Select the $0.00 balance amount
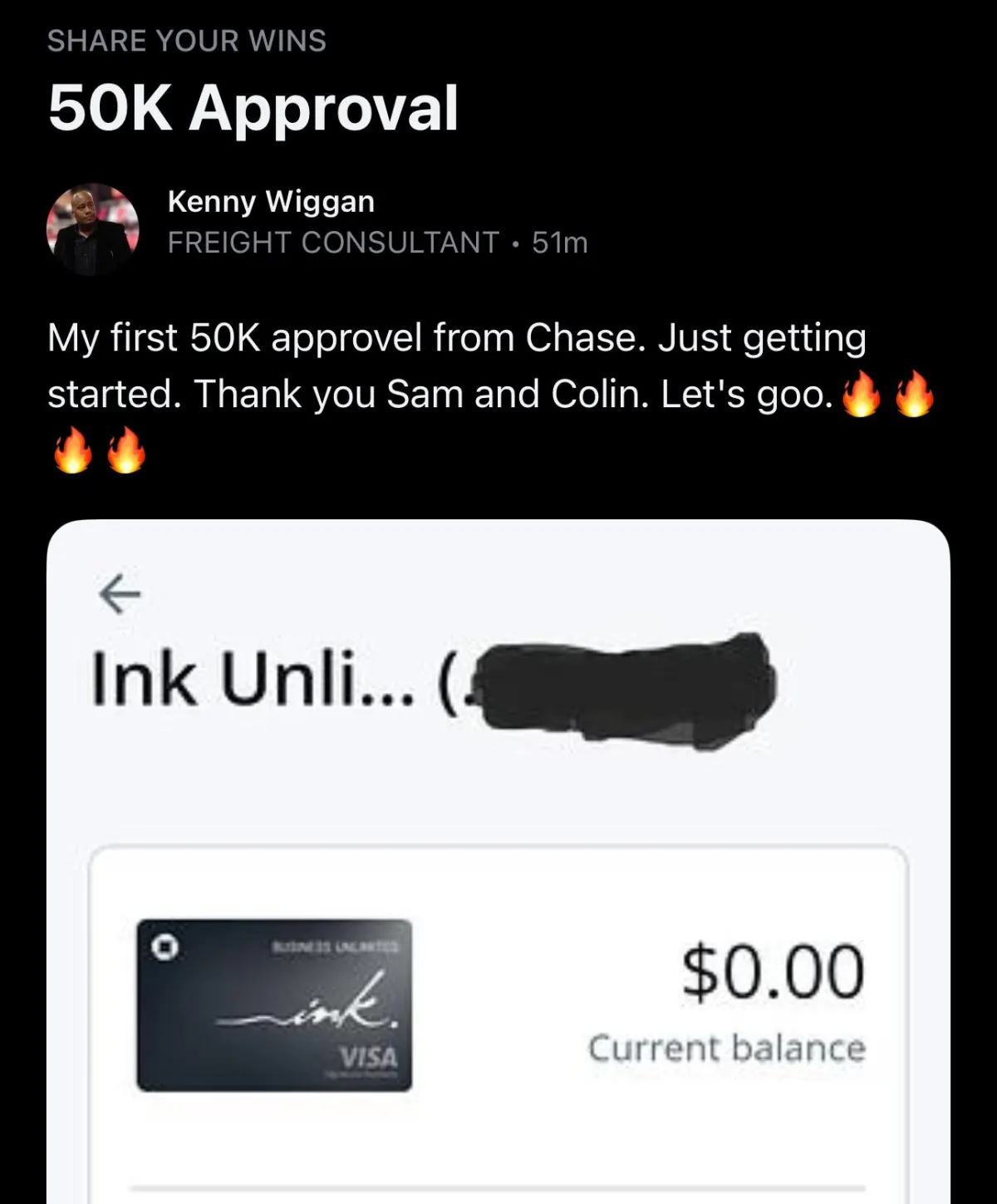This screenshot has width=997, height=1204. (773, 971)
